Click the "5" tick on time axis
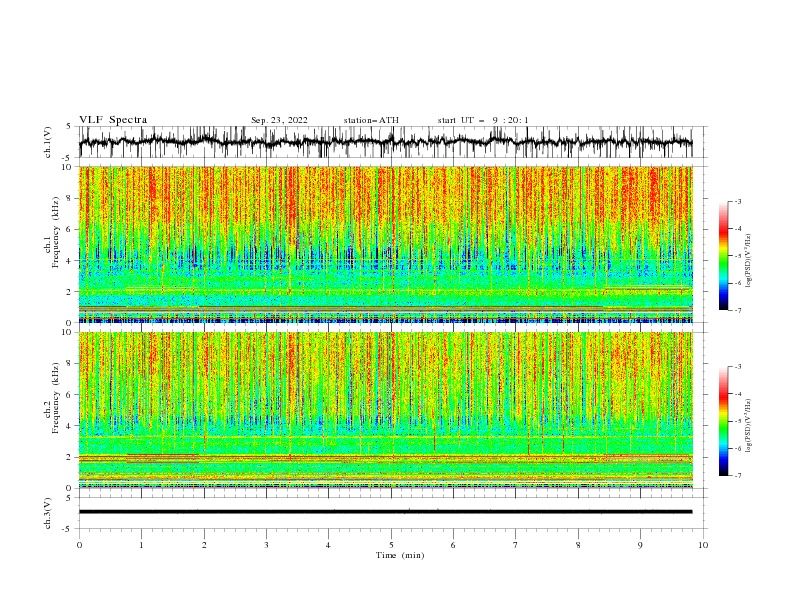Screen dimensions: 792x612 pos(391,545)
